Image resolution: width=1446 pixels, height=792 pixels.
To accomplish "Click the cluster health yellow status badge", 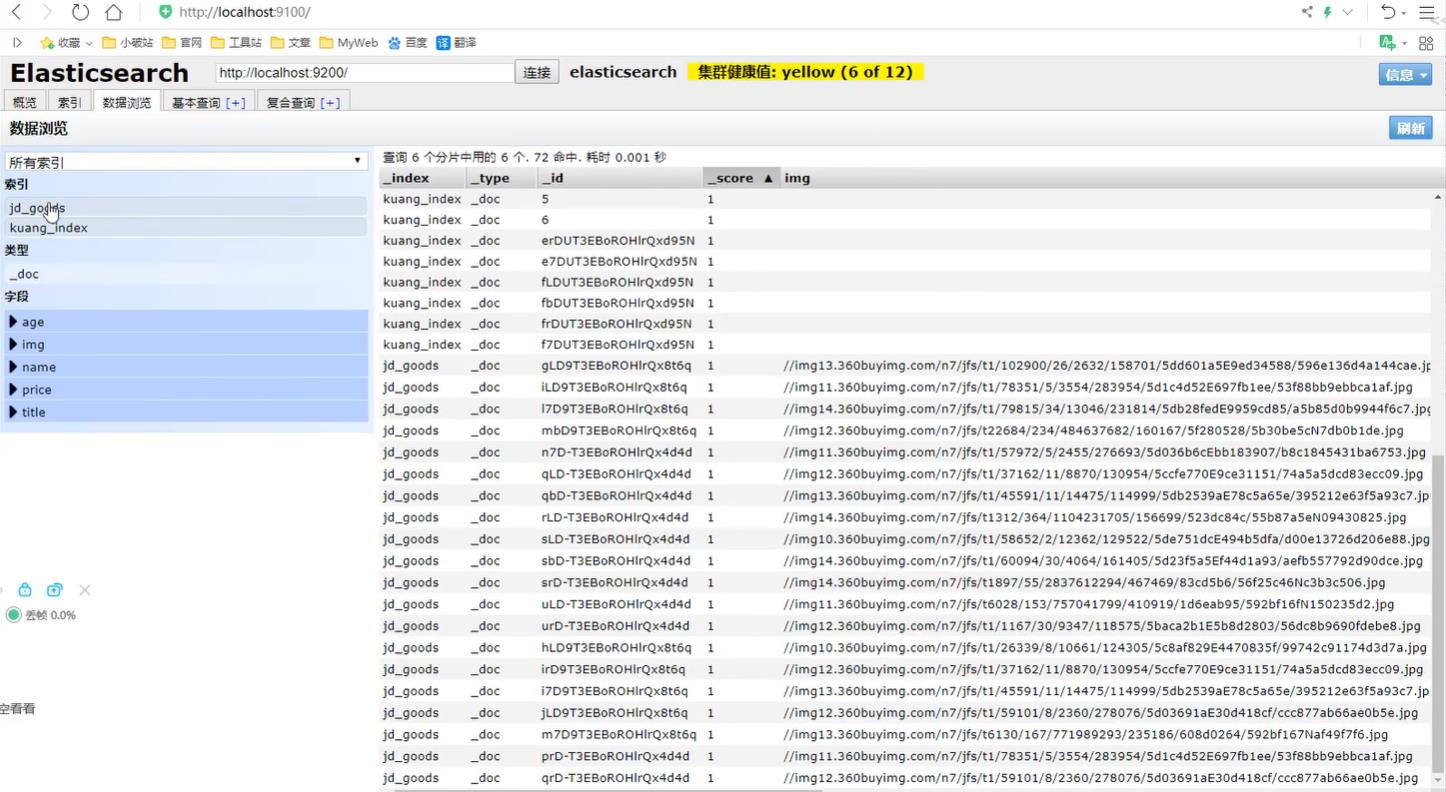I will coord(805,72).
